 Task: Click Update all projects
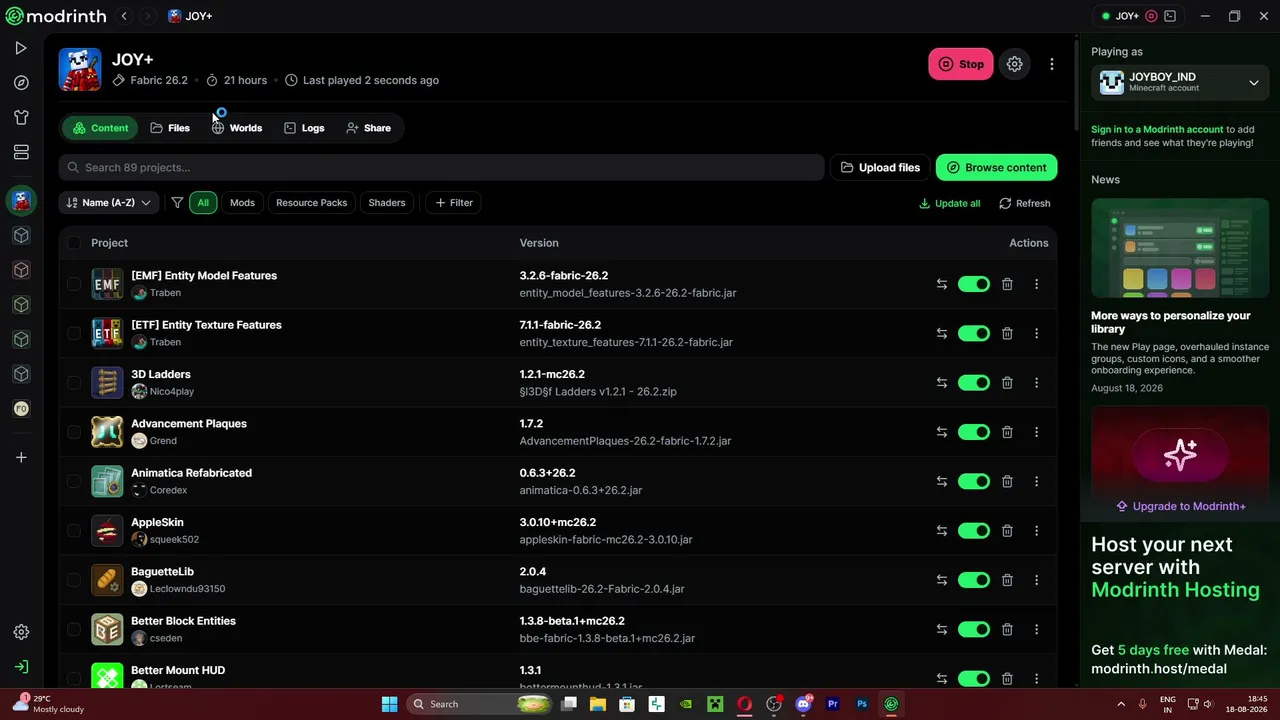(x=949, y=203)
